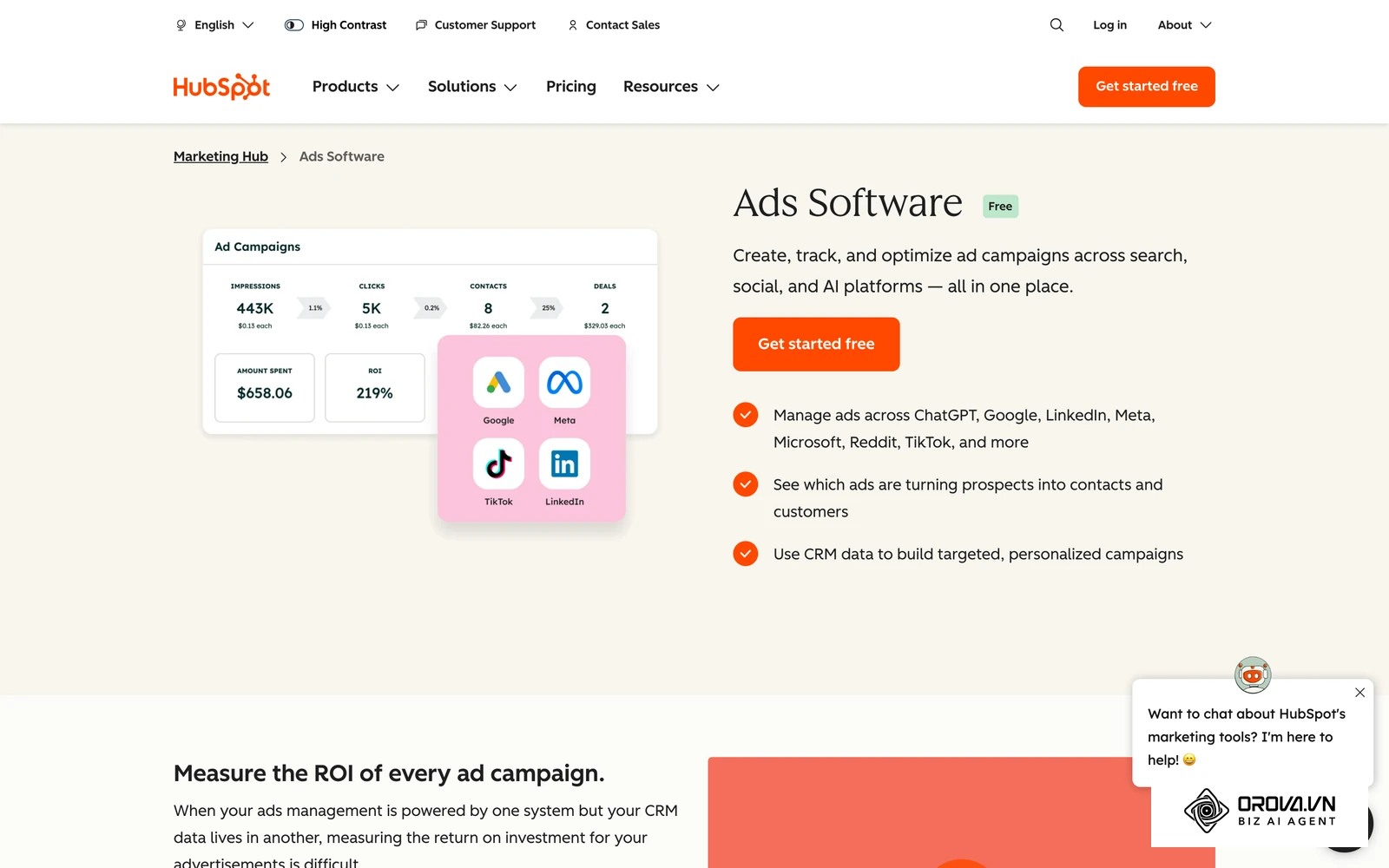1389x868 pixels.
Task: Click the ROI 219% card
Action: click(375, 387)
